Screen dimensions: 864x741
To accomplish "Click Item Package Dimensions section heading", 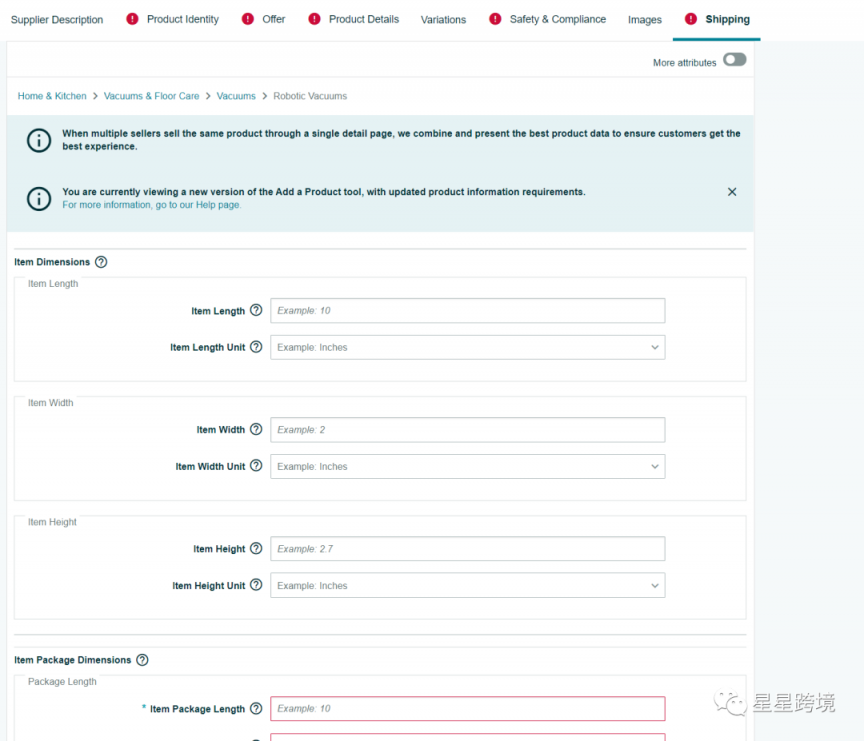I will pyautogui.click(x=73, y=660).
